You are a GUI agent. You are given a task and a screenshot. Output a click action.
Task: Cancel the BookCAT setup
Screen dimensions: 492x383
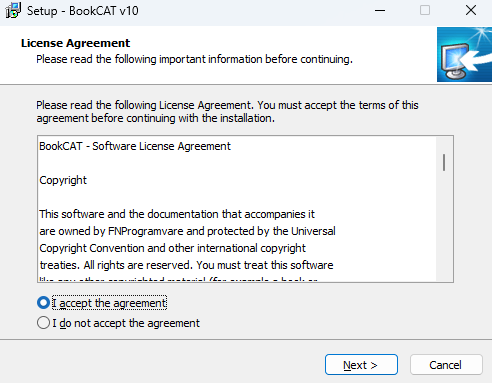pyautogui.click(x=446, y=365)
